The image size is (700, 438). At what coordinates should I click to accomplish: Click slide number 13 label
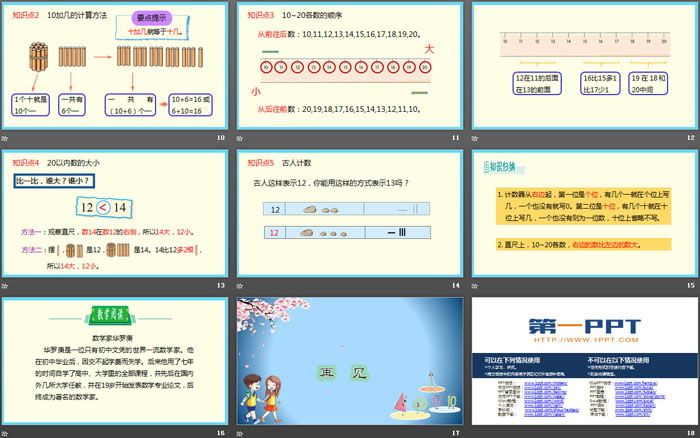[x=221, y=285]
